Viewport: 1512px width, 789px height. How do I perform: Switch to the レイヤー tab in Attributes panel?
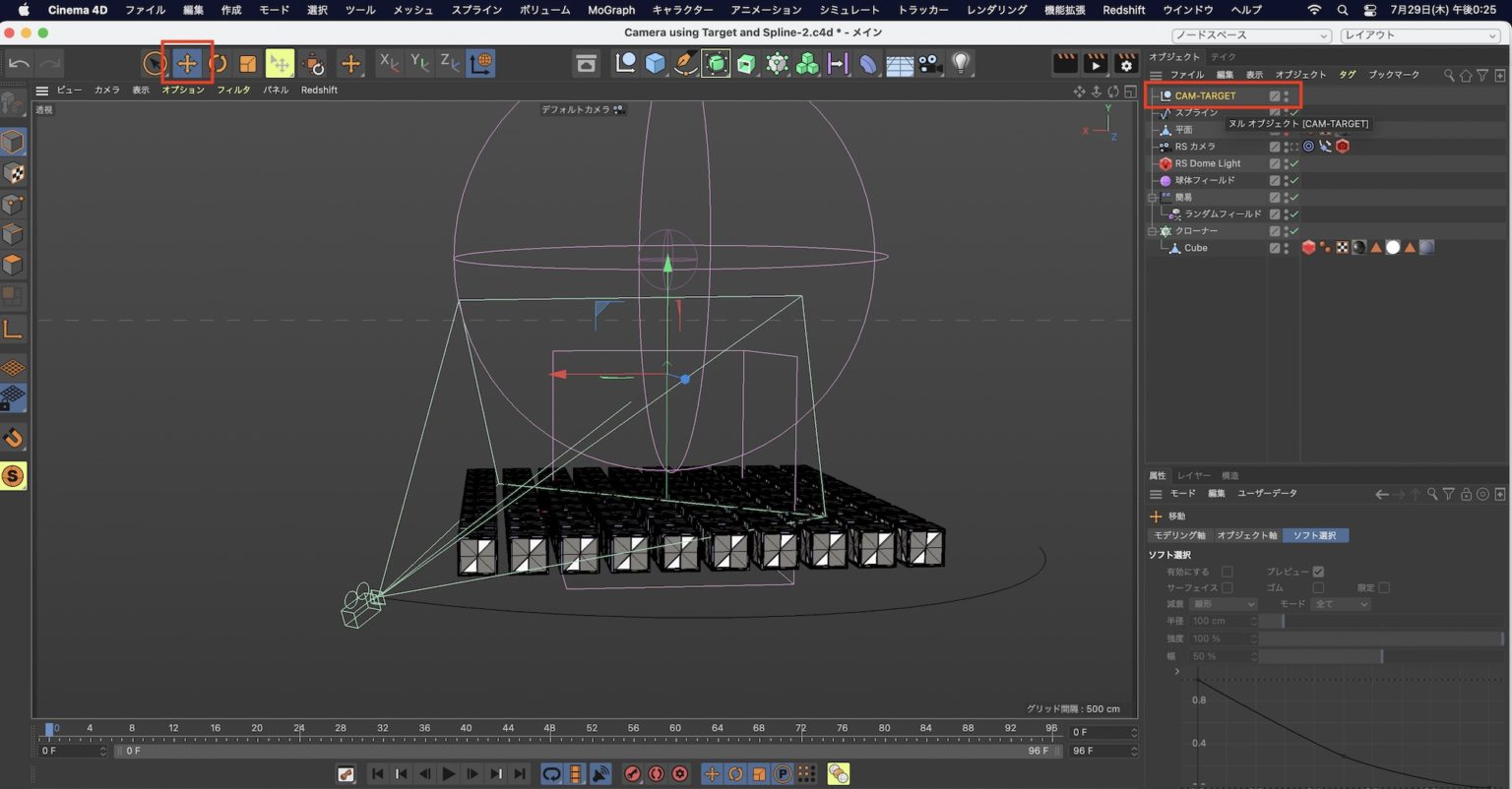coord(1193,474)
